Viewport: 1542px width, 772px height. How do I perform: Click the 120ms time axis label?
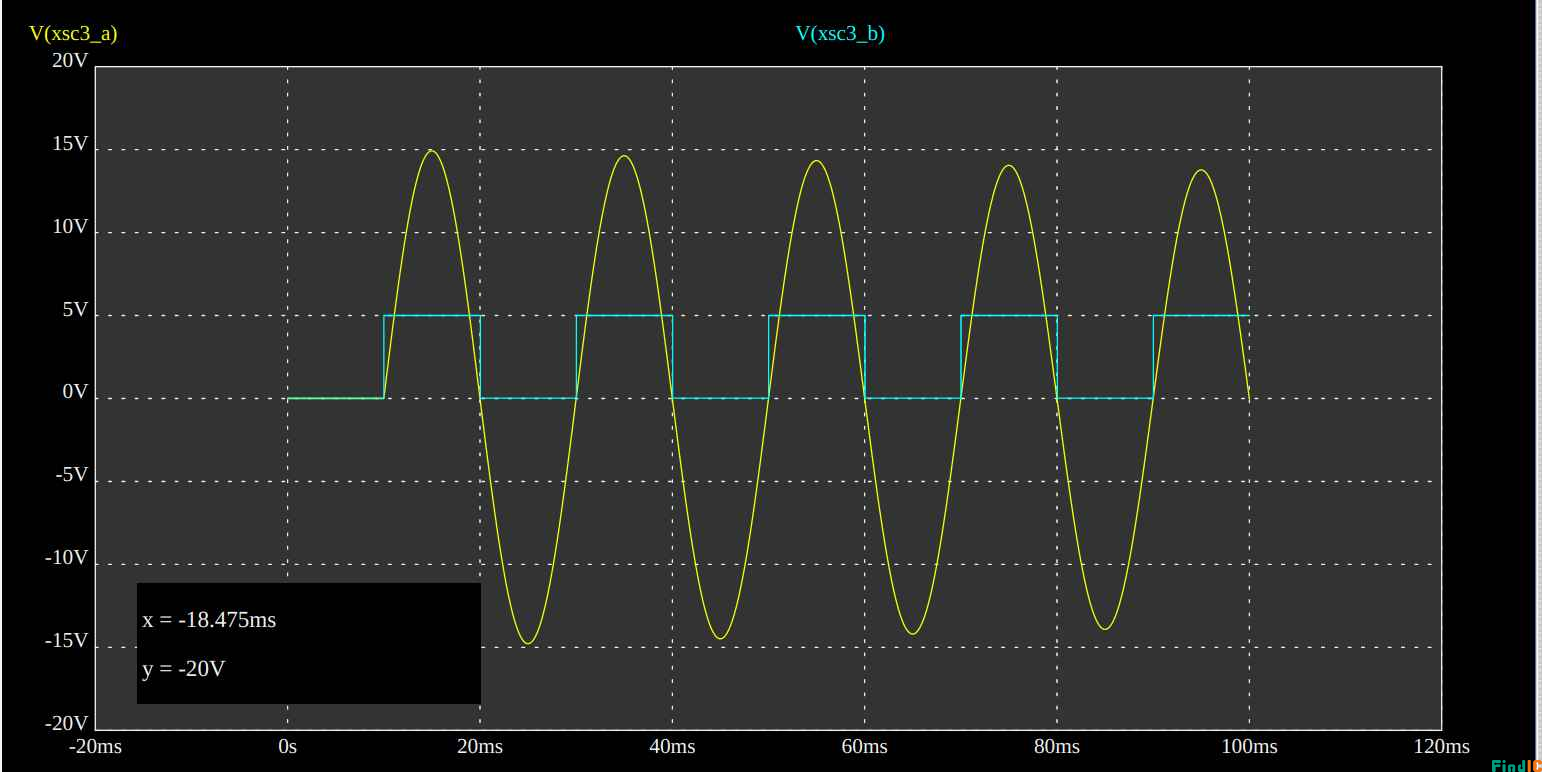pyautogui.click(x=1441, y=747)
